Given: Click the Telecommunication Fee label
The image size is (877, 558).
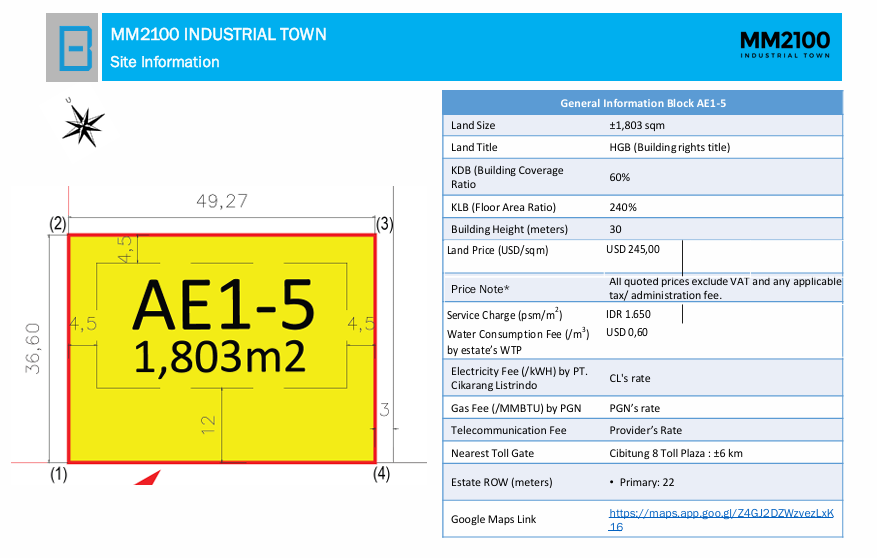Looking at the screenshot, I should (x=508, y=431).
